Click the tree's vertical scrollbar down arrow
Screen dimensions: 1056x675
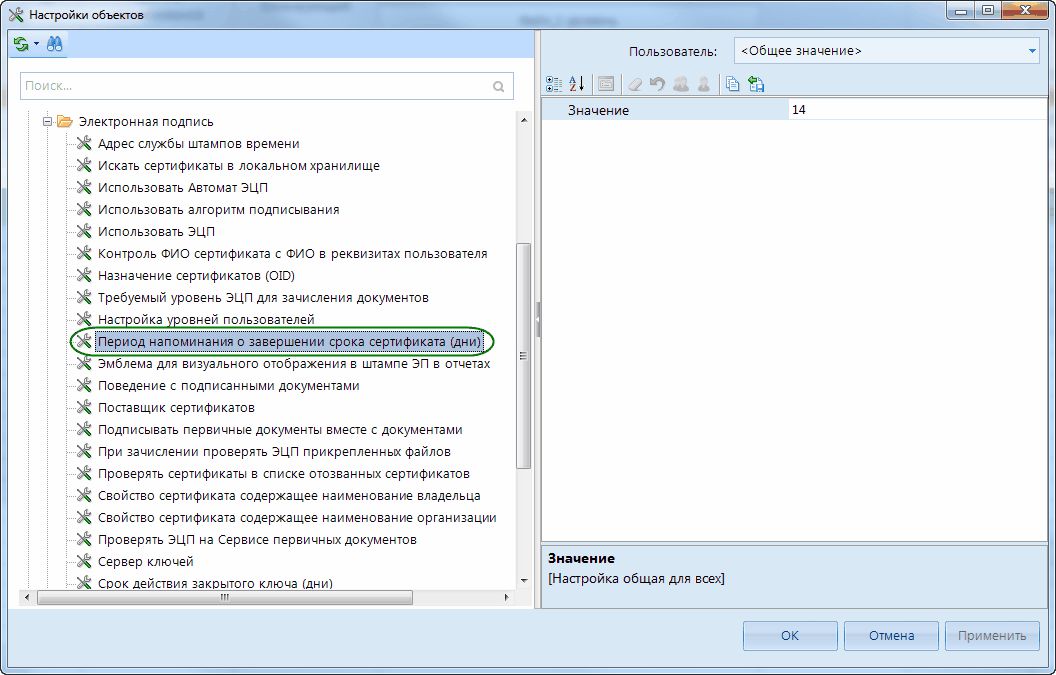pos(523,581)
